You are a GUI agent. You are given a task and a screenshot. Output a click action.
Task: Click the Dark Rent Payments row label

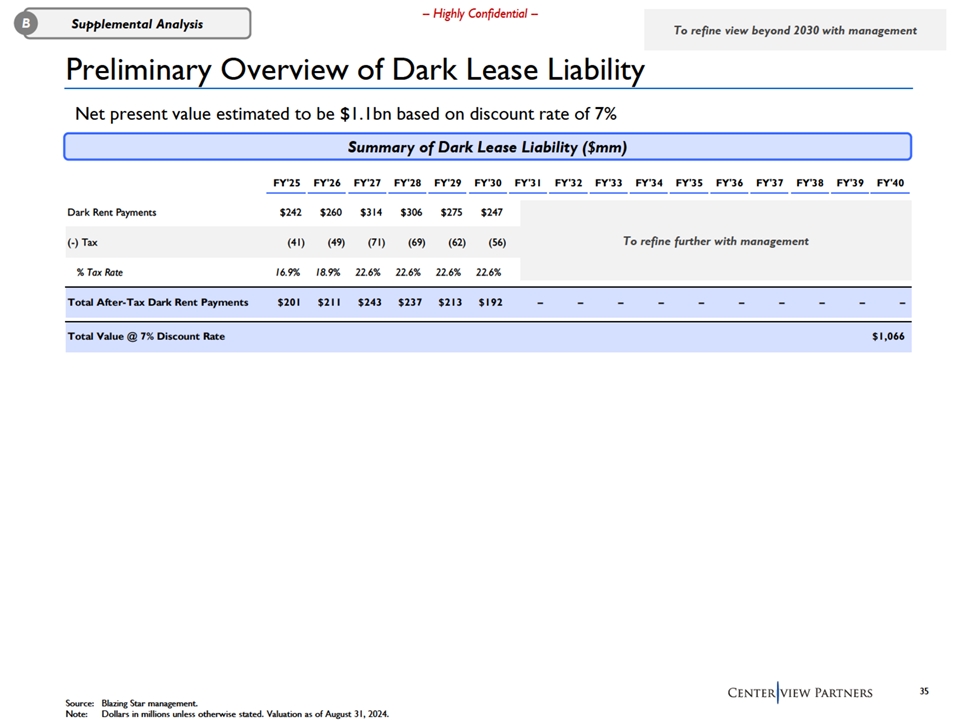coord(112,212)
